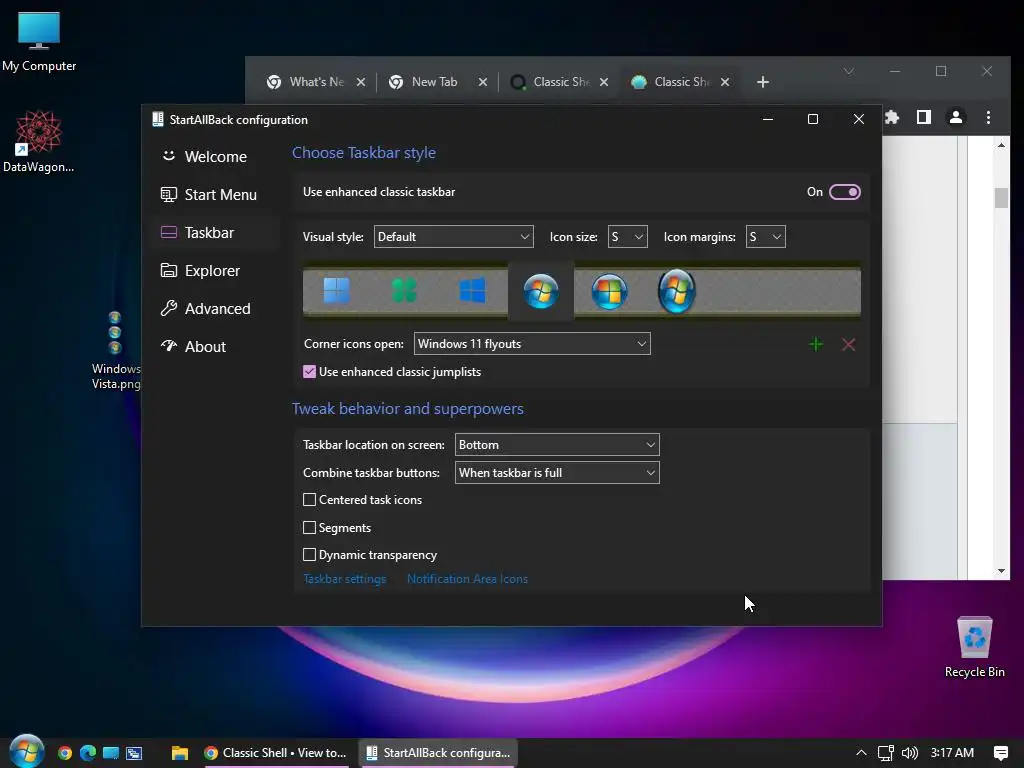Launch Edge from taskbar quick launch
Image resolution: width=1024 pixels, height=768 pixels.
coord(88,753)
